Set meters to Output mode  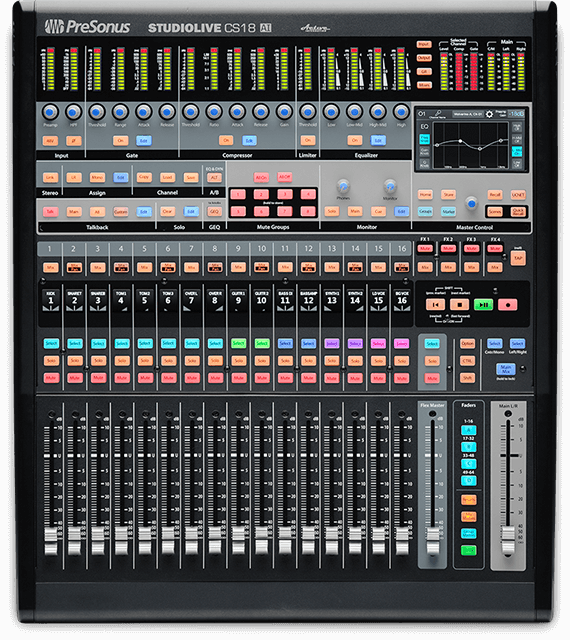(424, 58)
